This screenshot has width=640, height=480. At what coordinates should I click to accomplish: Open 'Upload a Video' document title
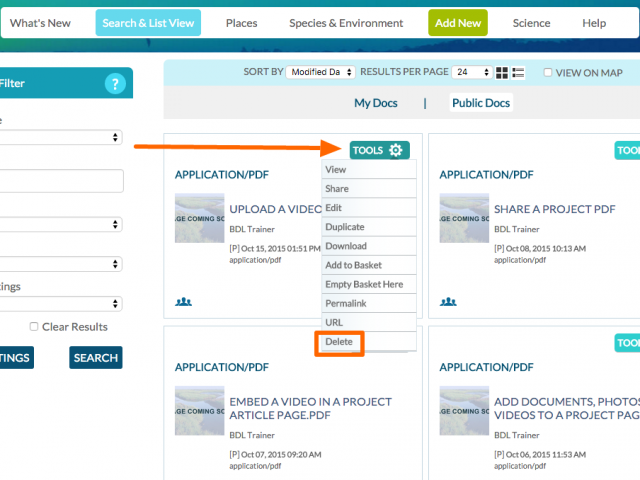tap(276, 209)
